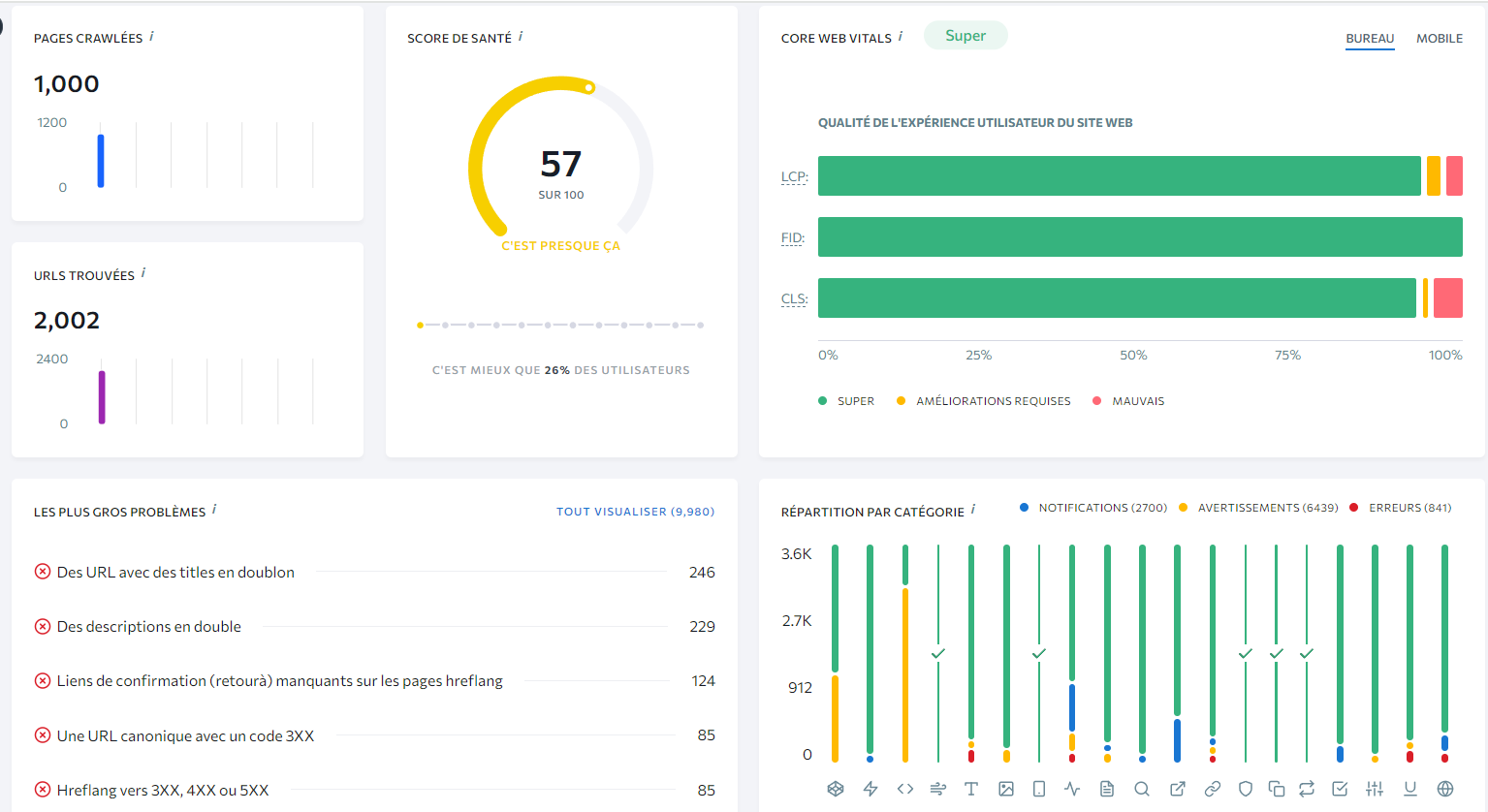Select the mobile device category icon
Screen dimensions: 1488x812
[x=1039, y=789]
